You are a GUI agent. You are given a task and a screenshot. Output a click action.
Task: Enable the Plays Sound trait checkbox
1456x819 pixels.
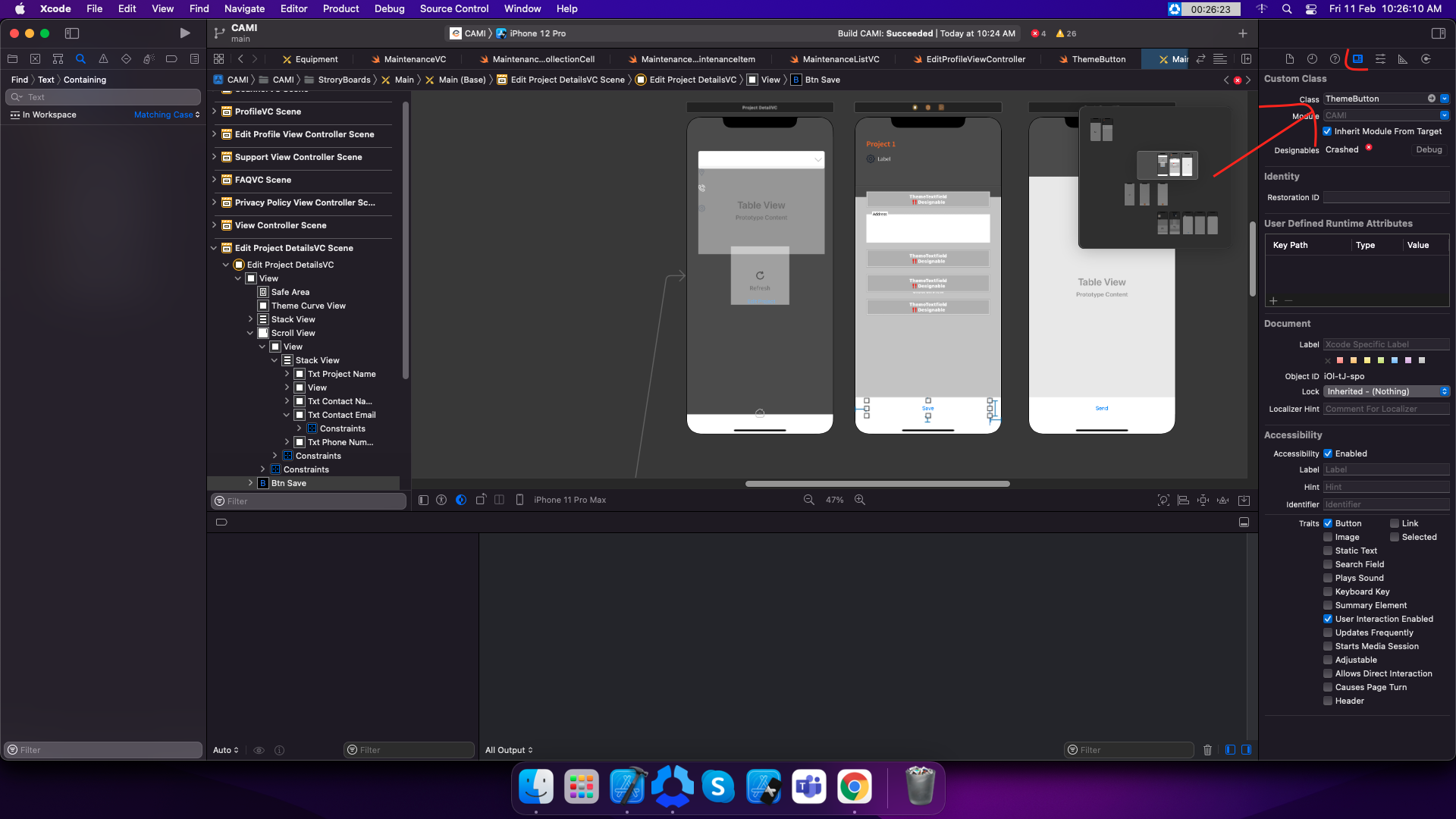1328,578
